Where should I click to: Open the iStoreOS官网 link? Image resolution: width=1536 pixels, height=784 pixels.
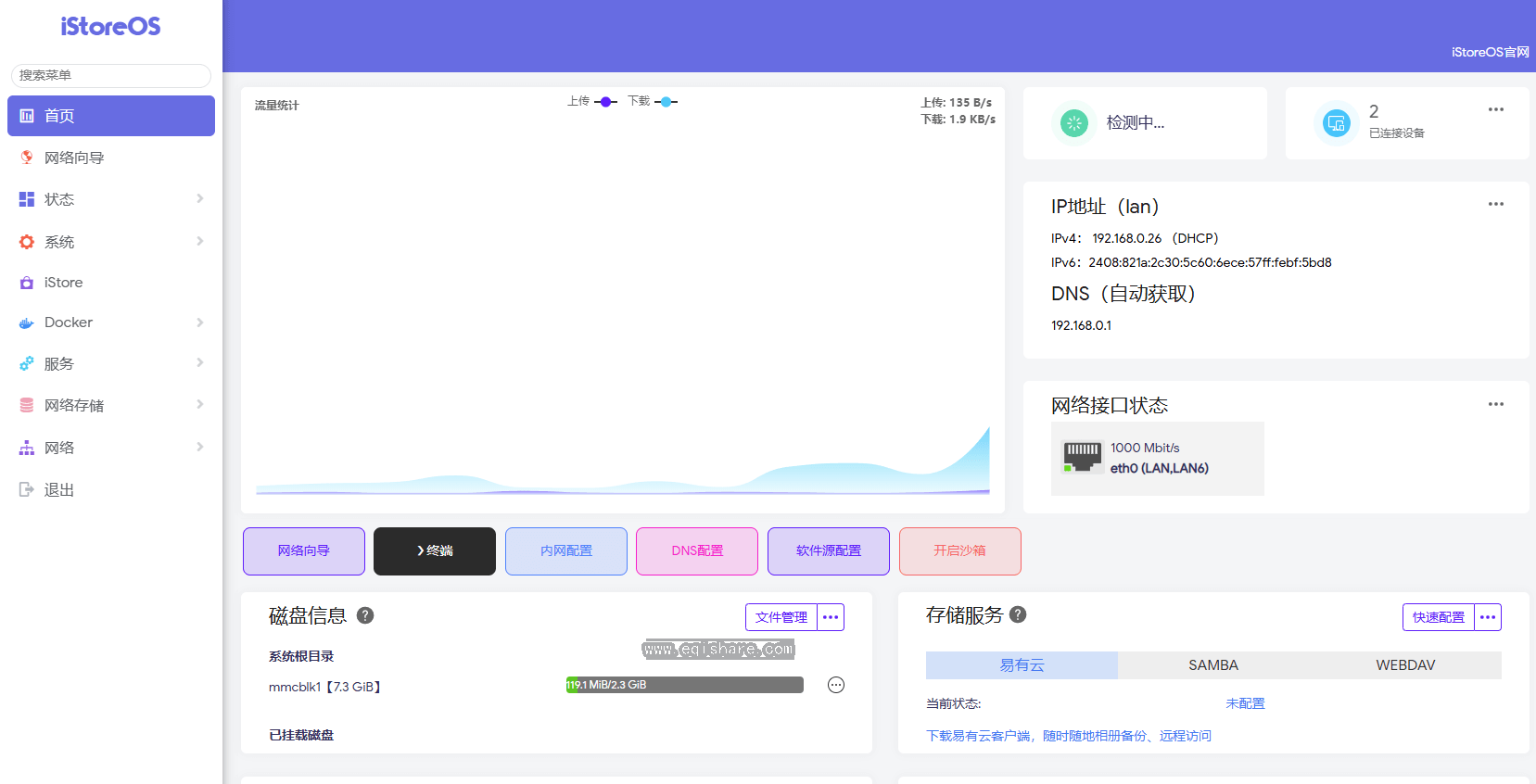1490,52
